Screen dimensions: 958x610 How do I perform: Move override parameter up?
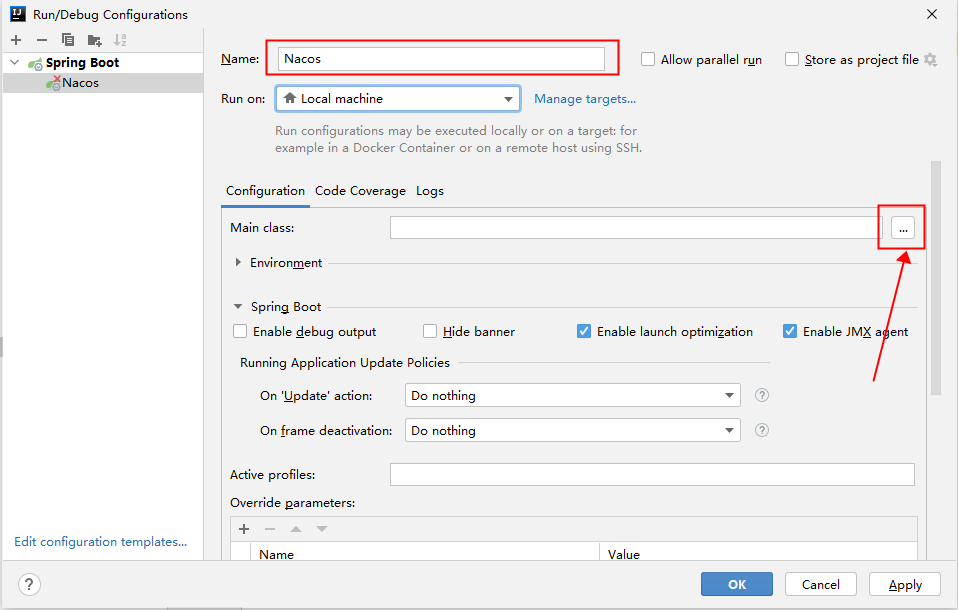coord(296,529)
